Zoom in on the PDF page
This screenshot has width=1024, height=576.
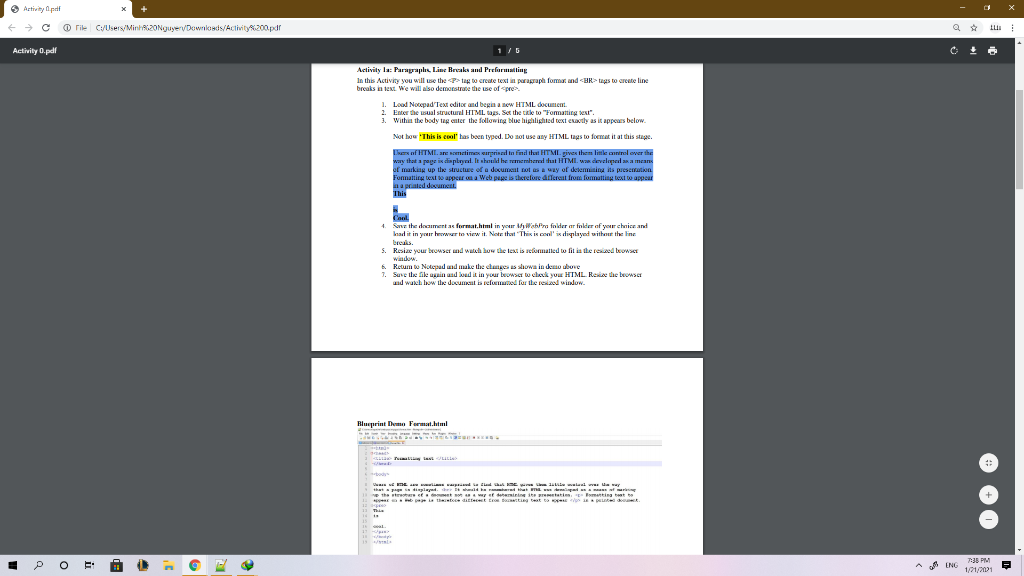(988, 494)
